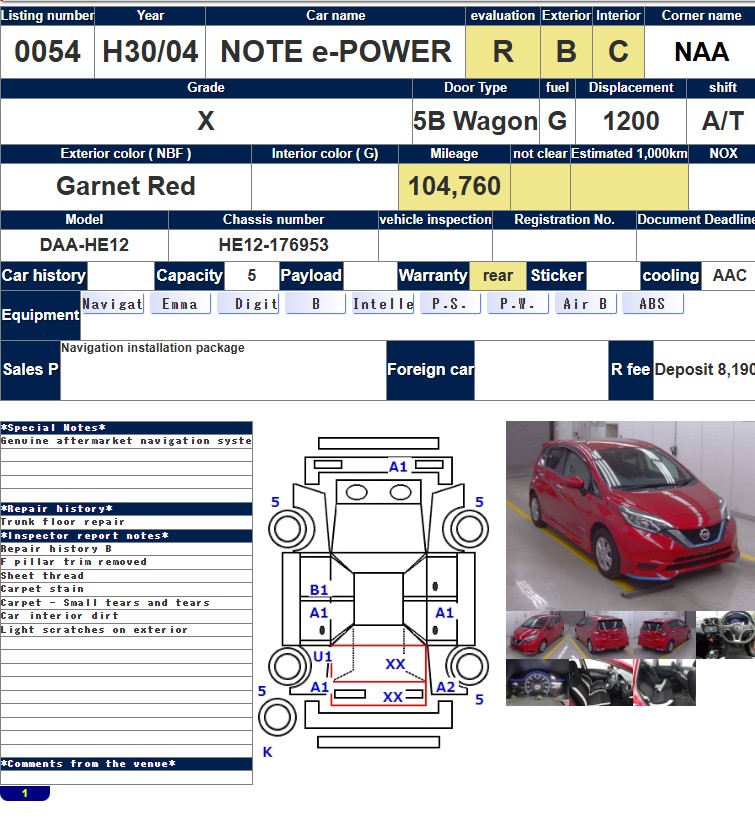Click the corner name NAA
The height and width of the screenshot is (837, 755).
[701, 52]
